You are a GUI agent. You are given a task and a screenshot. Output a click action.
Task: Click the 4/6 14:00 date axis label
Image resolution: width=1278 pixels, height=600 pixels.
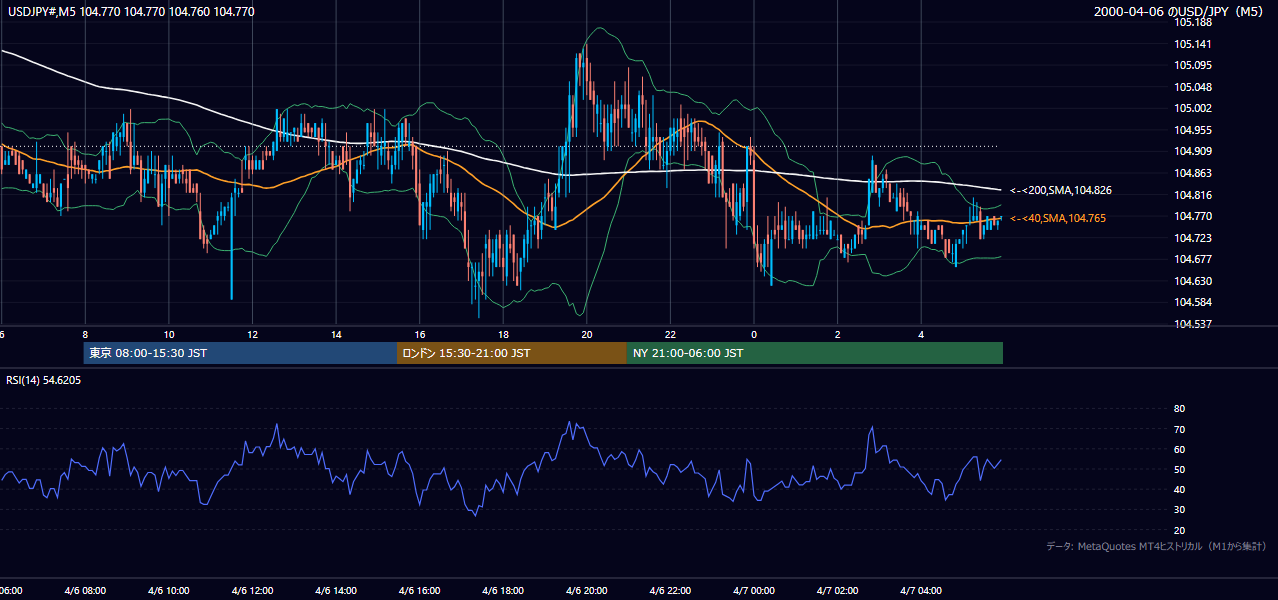point(336,591)
